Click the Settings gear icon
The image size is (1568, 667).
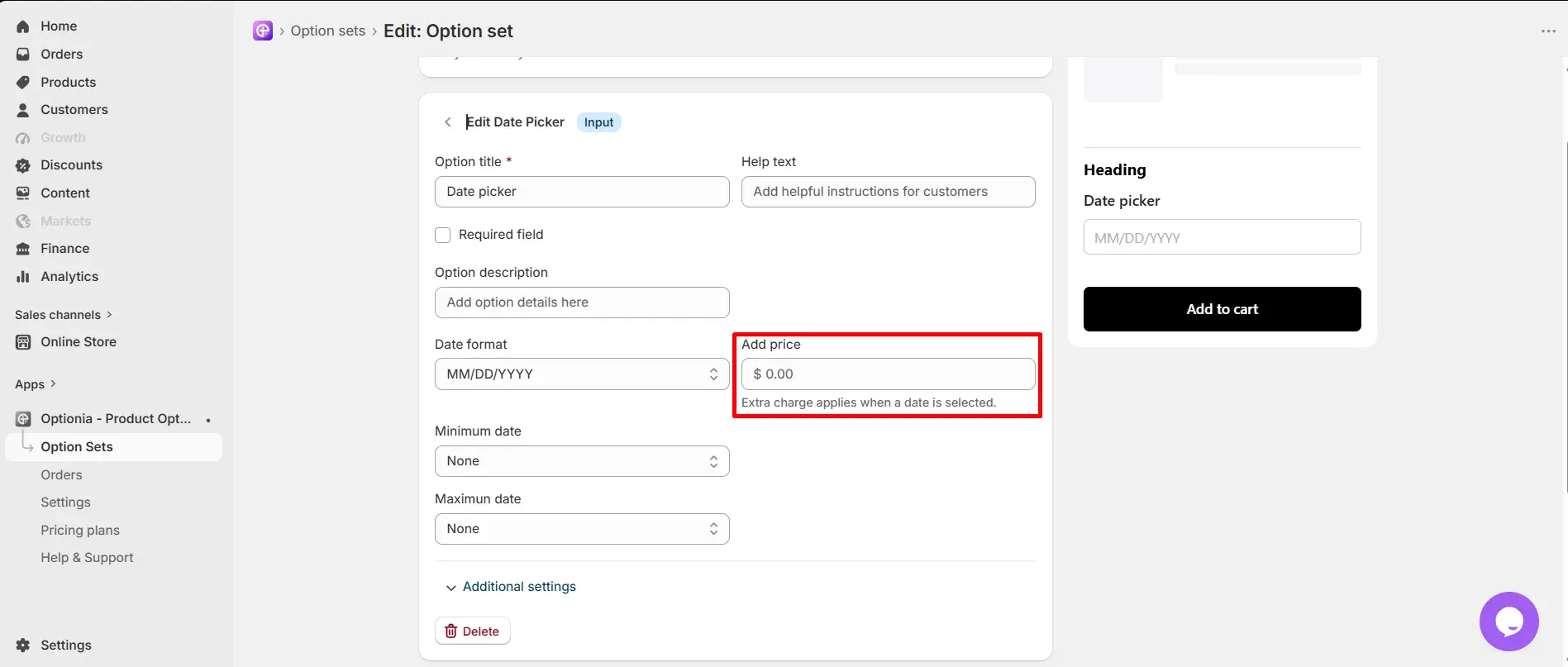pyautogui.click(x=23, y=646)
